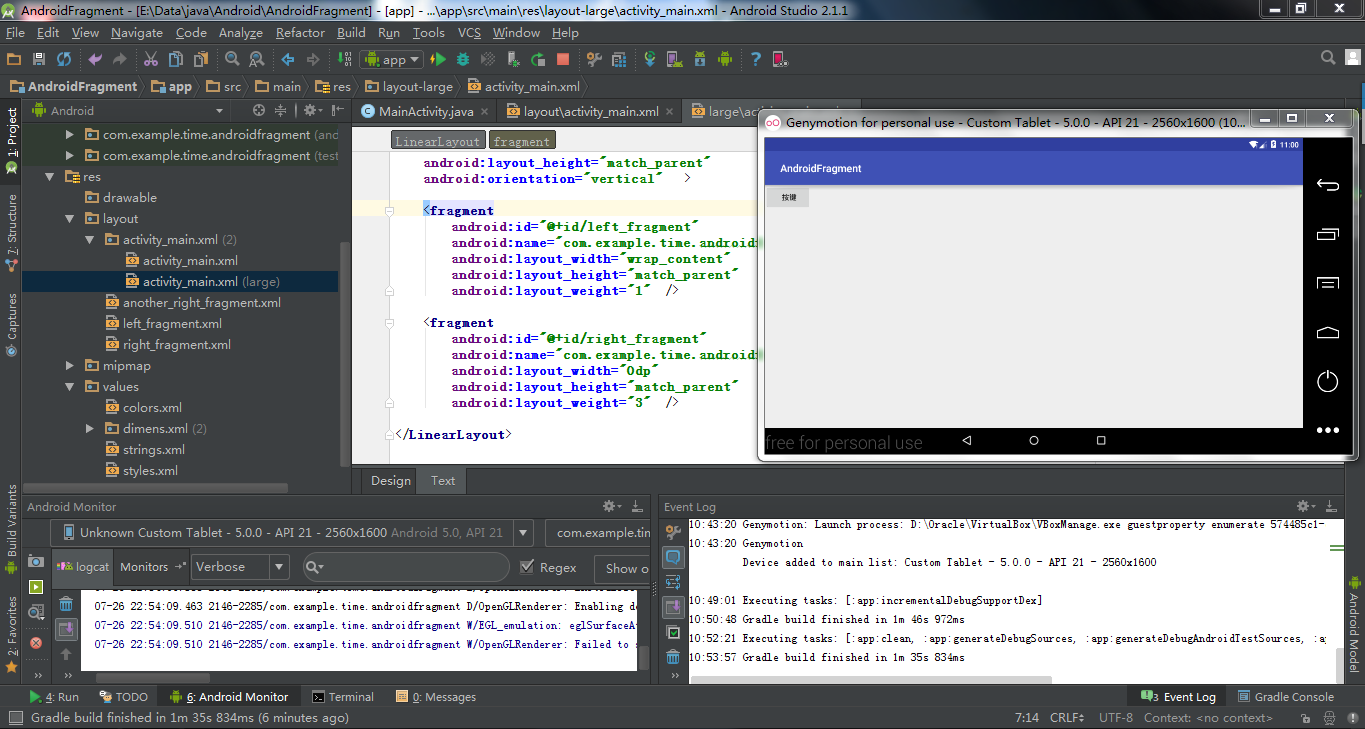Take screenshot with logcat camera icon

(x=36, y=562)
